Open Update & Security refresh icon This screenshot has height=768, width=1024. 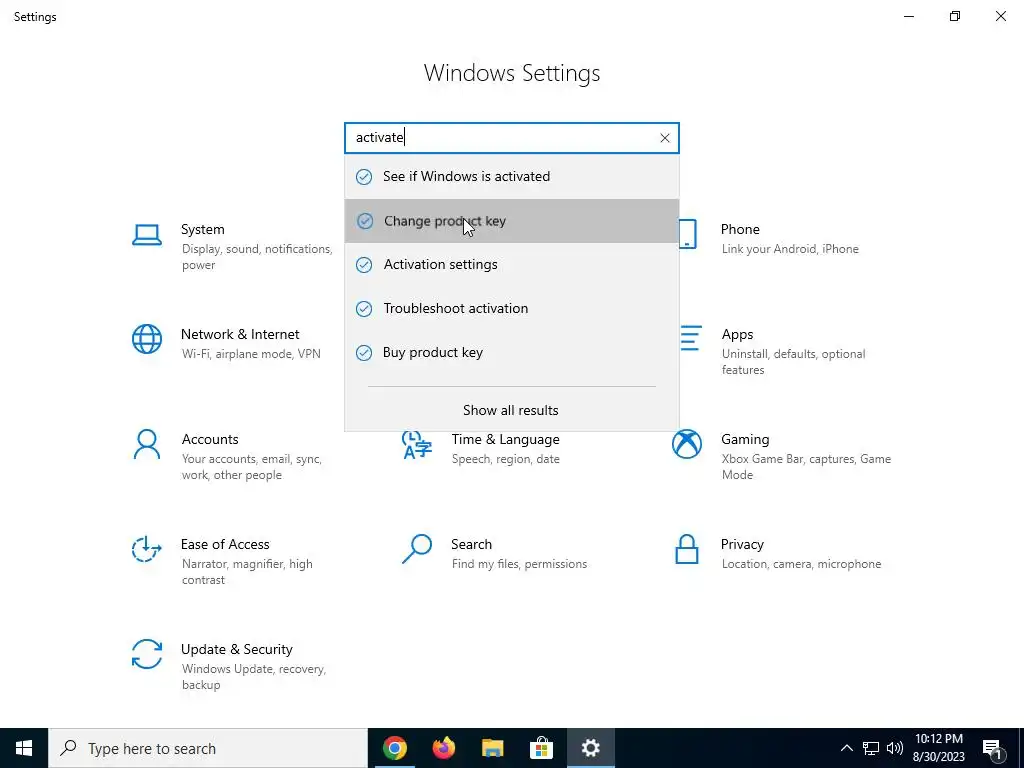(x=147, y=654)
